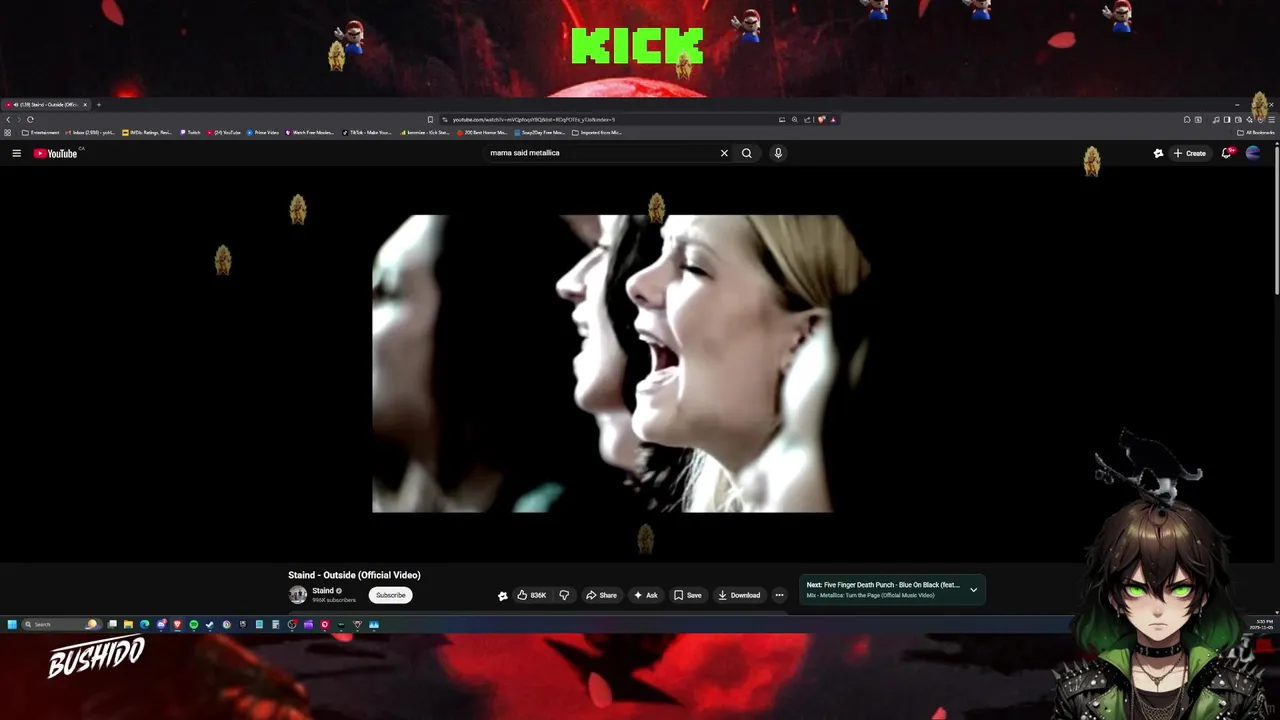Switch to Brave browser in taskbar
The image size is (1280, 720).
177,625
